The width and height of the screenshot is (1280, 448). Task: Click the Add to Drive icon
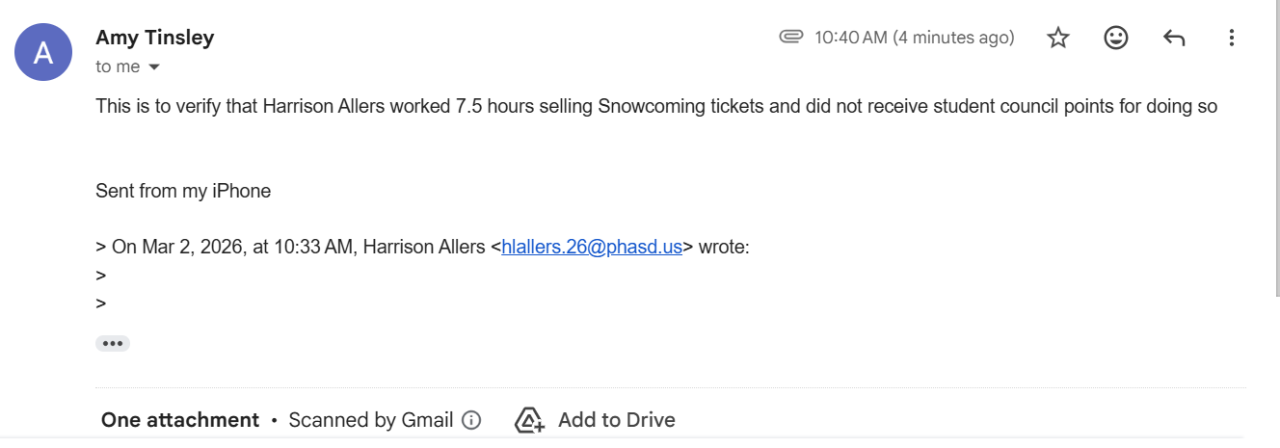click(528, 420)
